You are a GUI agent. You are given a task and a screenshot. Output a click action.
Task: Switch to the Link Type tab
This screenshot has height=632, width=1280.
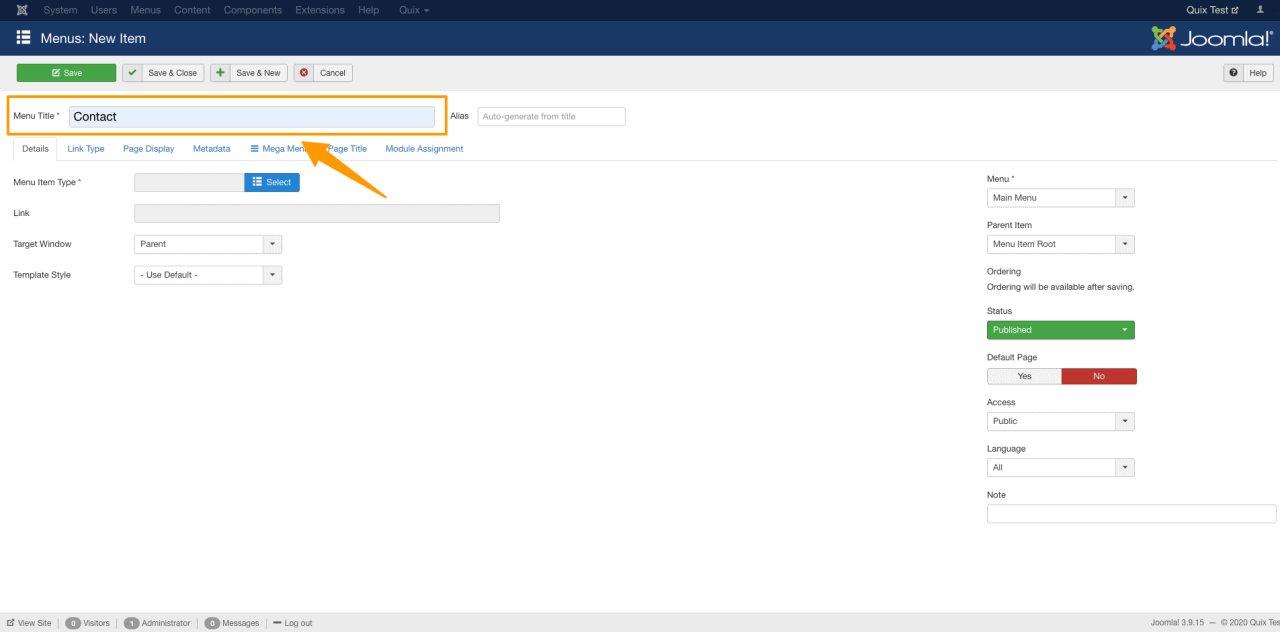pyautogui.click(x=86, y=149)
